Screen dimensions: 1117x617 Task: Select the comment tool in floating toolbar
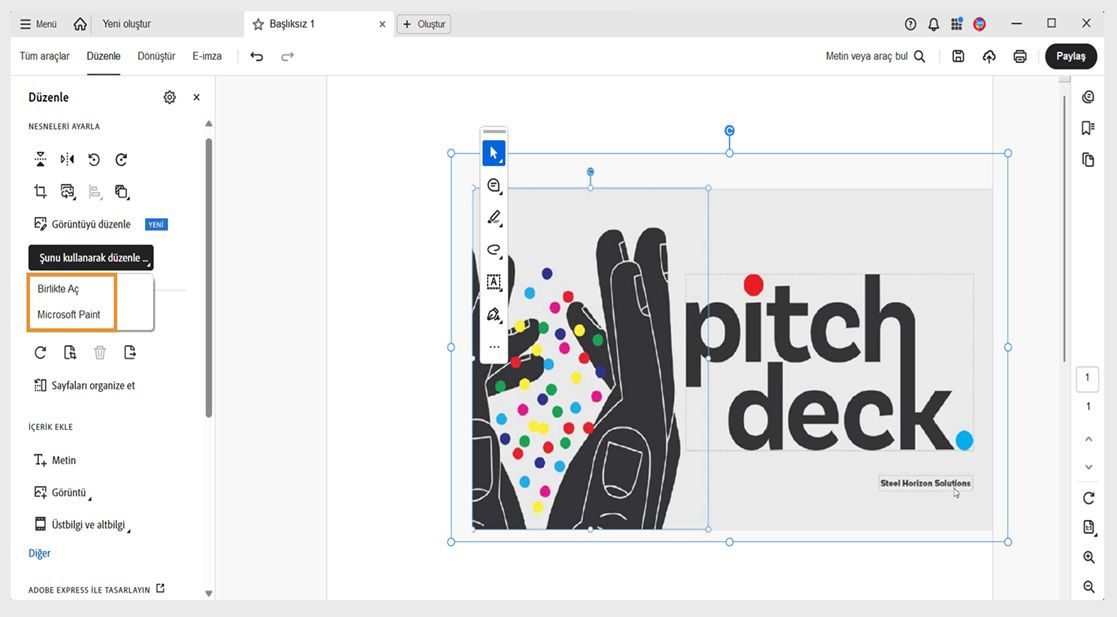[x=494, y=186]
